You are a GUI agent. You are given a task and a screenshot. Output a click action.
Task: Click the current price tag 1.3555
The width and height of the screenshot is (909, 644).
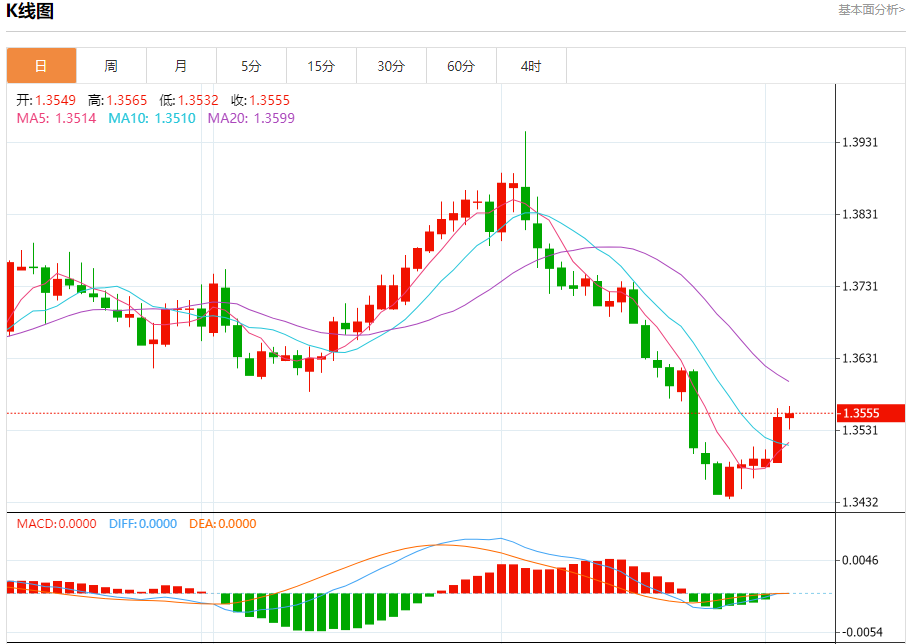tap(871, 413)
